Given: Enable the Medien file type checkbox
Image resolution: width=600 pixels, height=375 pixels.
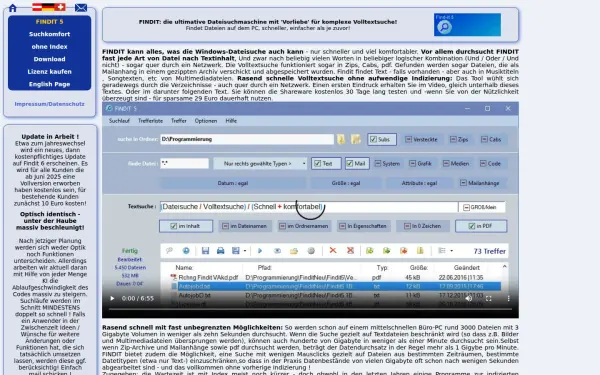Looking at the screenshot, I should click(456, 163).
